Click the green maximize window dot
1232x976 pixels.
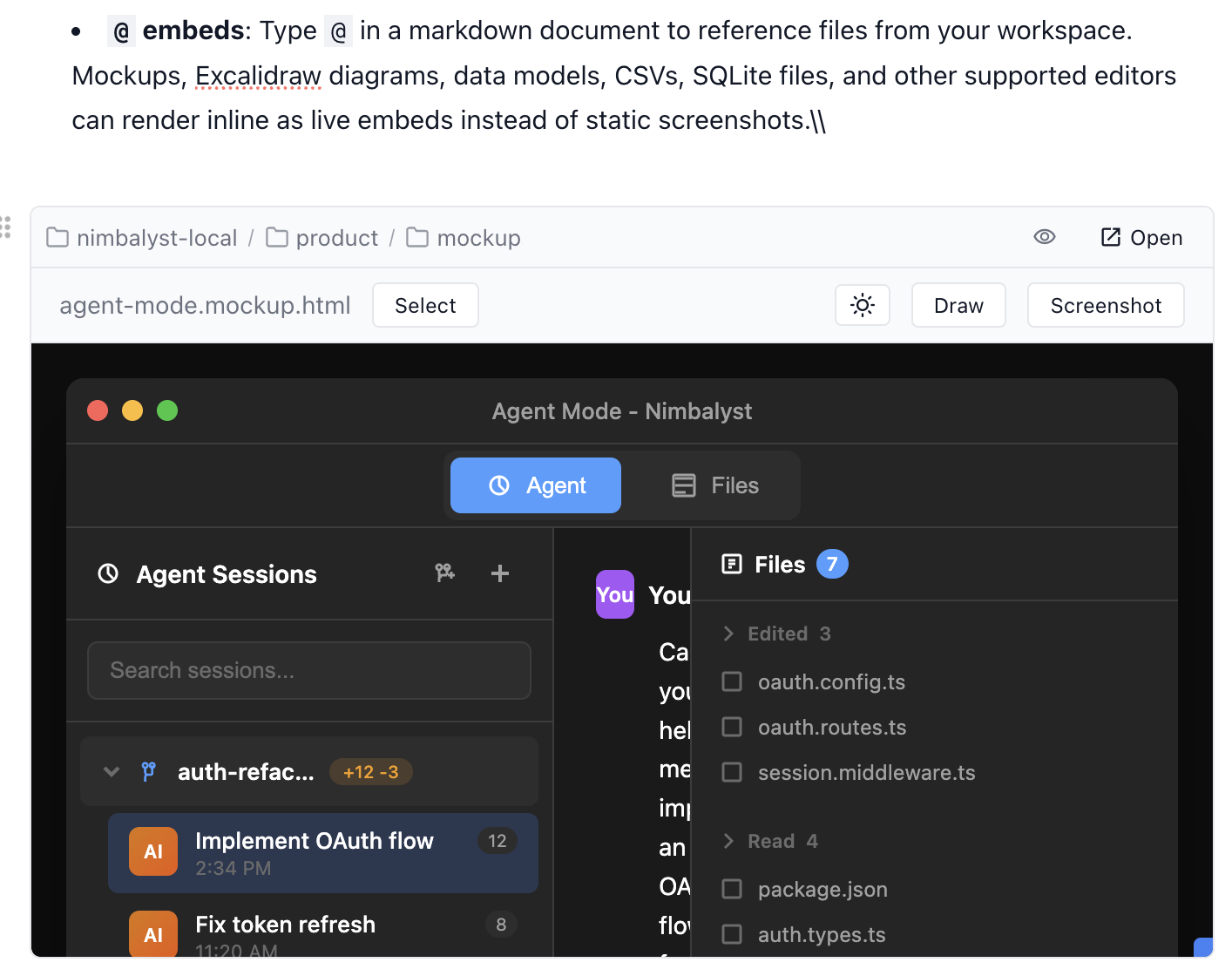pyautogui.click(x=167, y=410)
